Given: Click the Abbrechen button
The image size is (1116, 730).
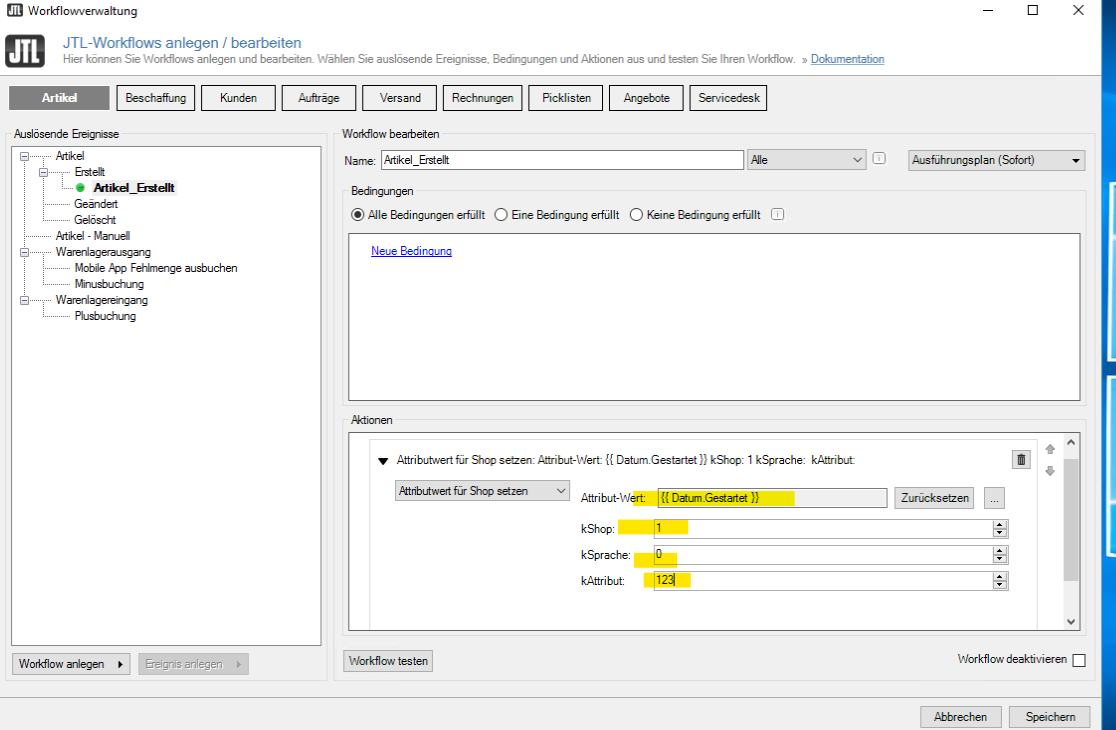Looking at the screenshot, I should [960, 716].
